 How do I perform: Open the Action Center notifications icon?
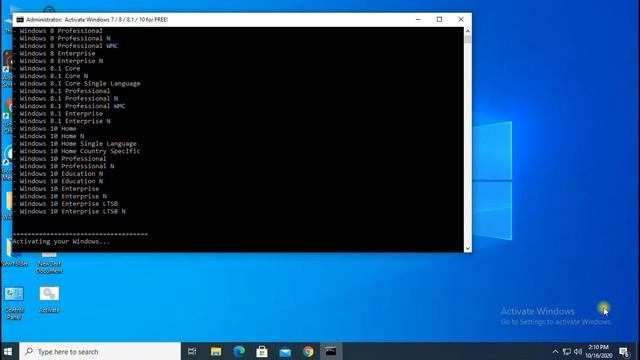pyautogui.click(x=624, y=352)
